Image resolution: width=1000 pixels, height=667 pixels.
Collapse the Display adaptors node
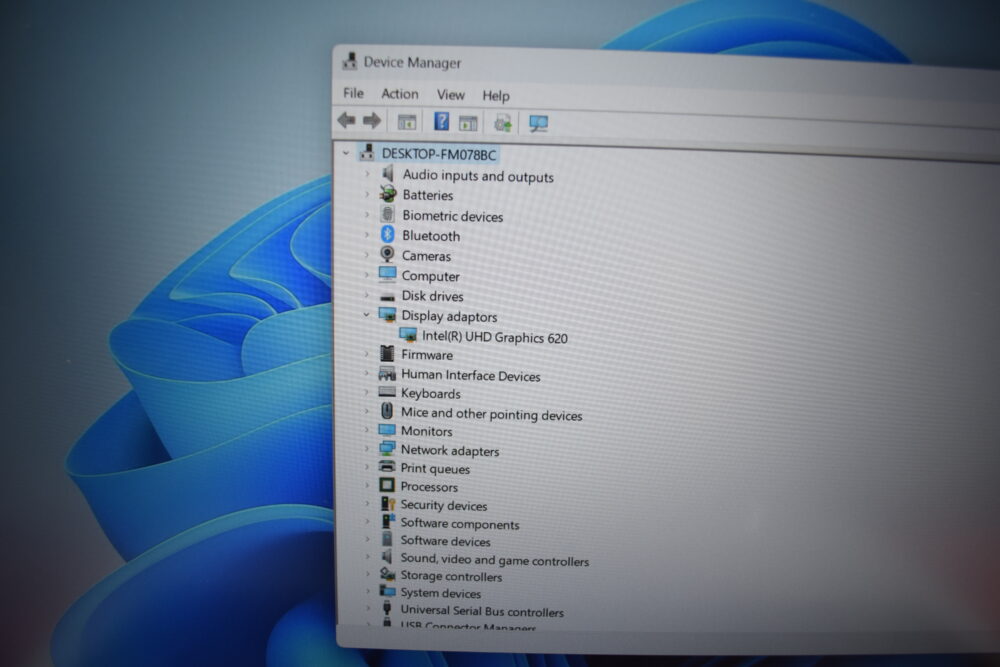(366, 314)
